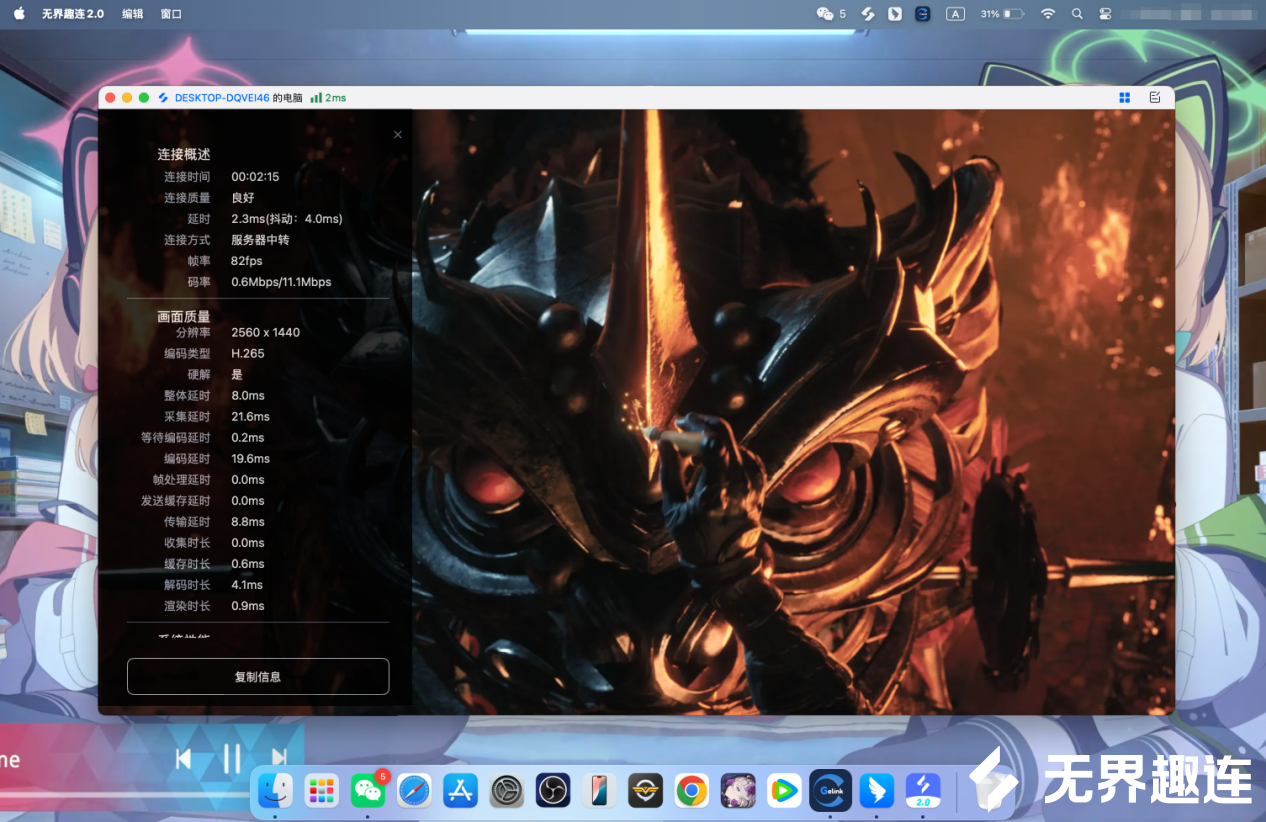Click the 渲染时长 value 0.9ms
Screen dimensions: 1266x822
point(248,606)
